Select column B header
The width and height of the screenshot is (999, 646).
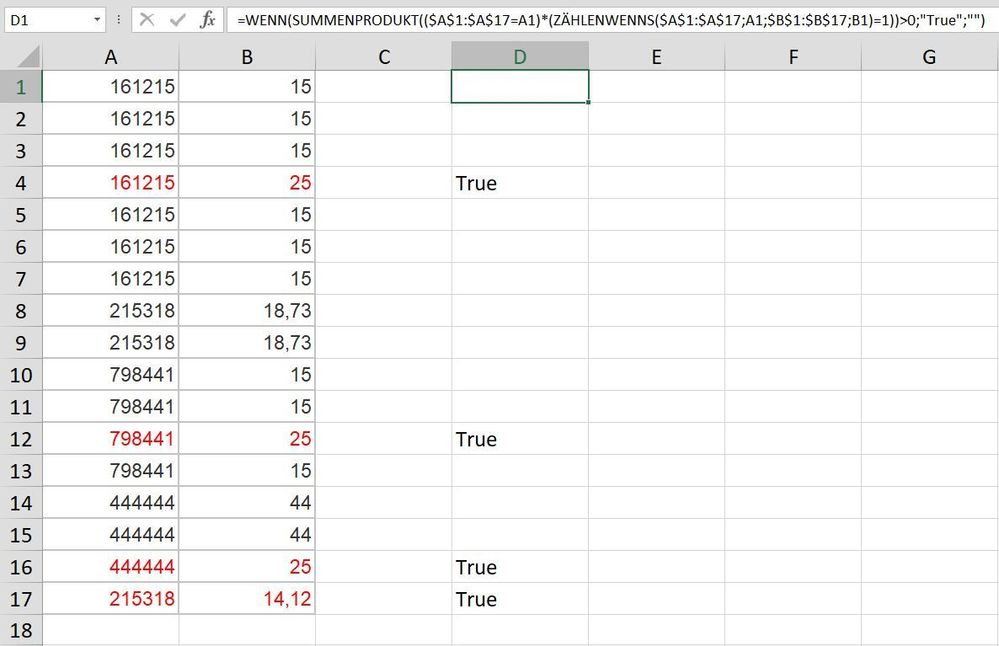coord(247,57)
